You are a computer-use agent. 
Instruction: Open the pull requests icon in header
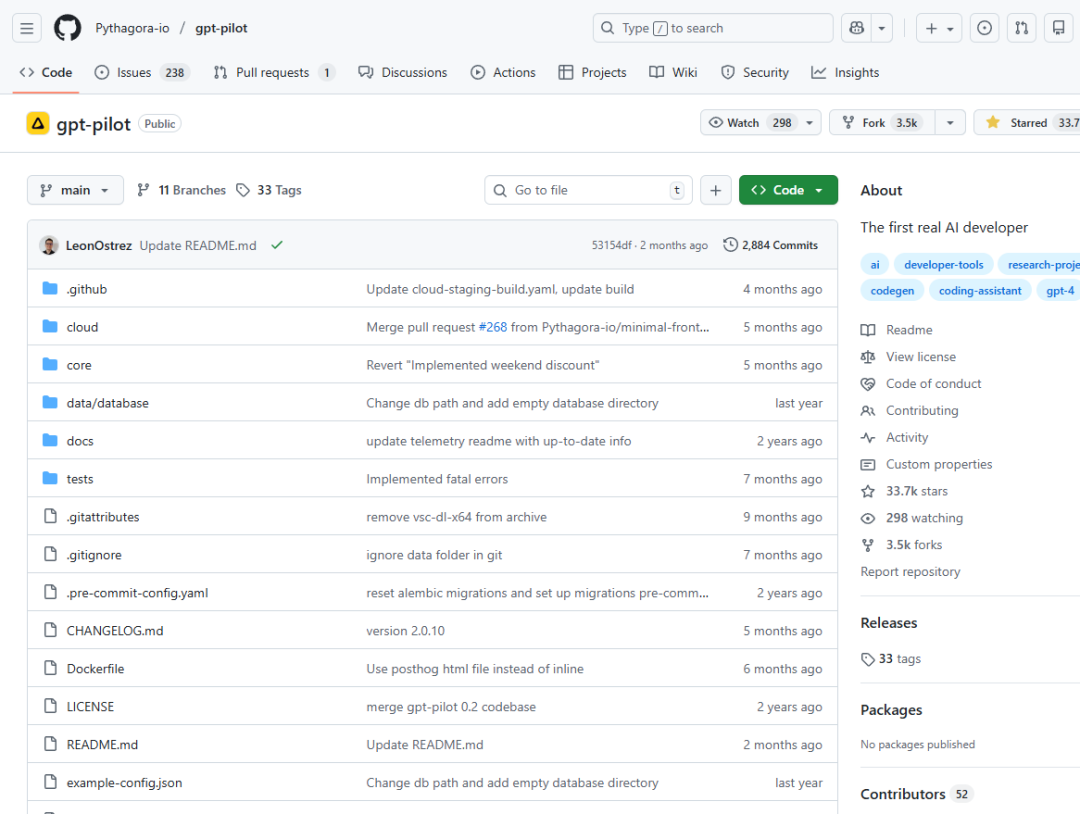1021,28
